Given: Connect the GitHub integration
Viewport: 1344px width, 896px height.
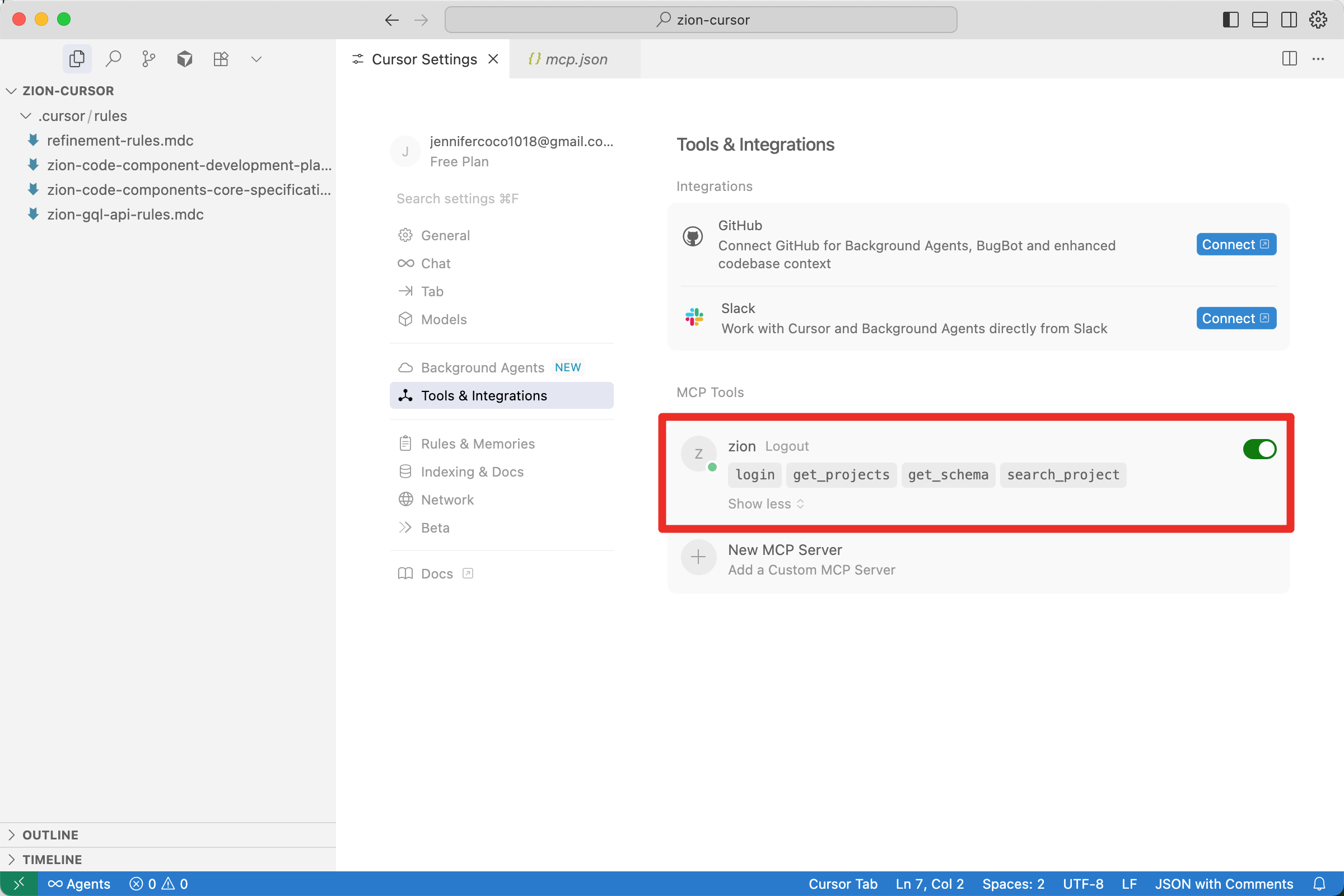Looking at the screenshot, I should click(x=1236, y=245).
